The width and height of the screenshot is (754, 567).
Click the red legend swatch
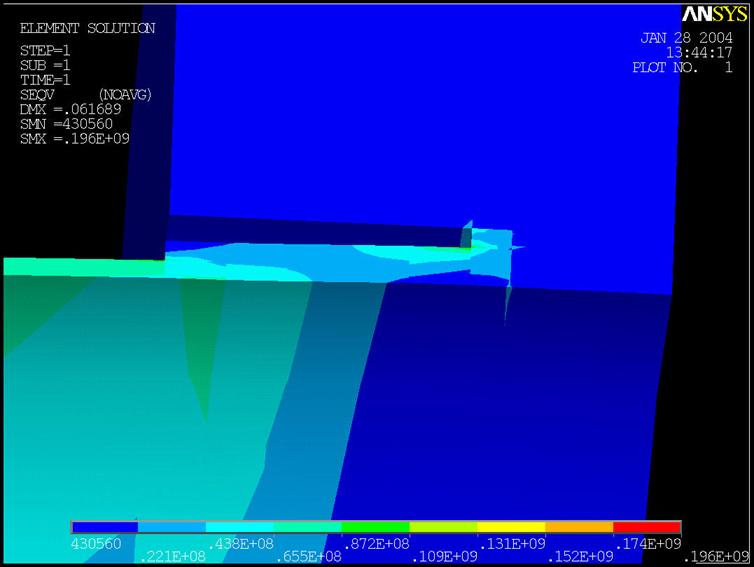click(x=647, y=527)
